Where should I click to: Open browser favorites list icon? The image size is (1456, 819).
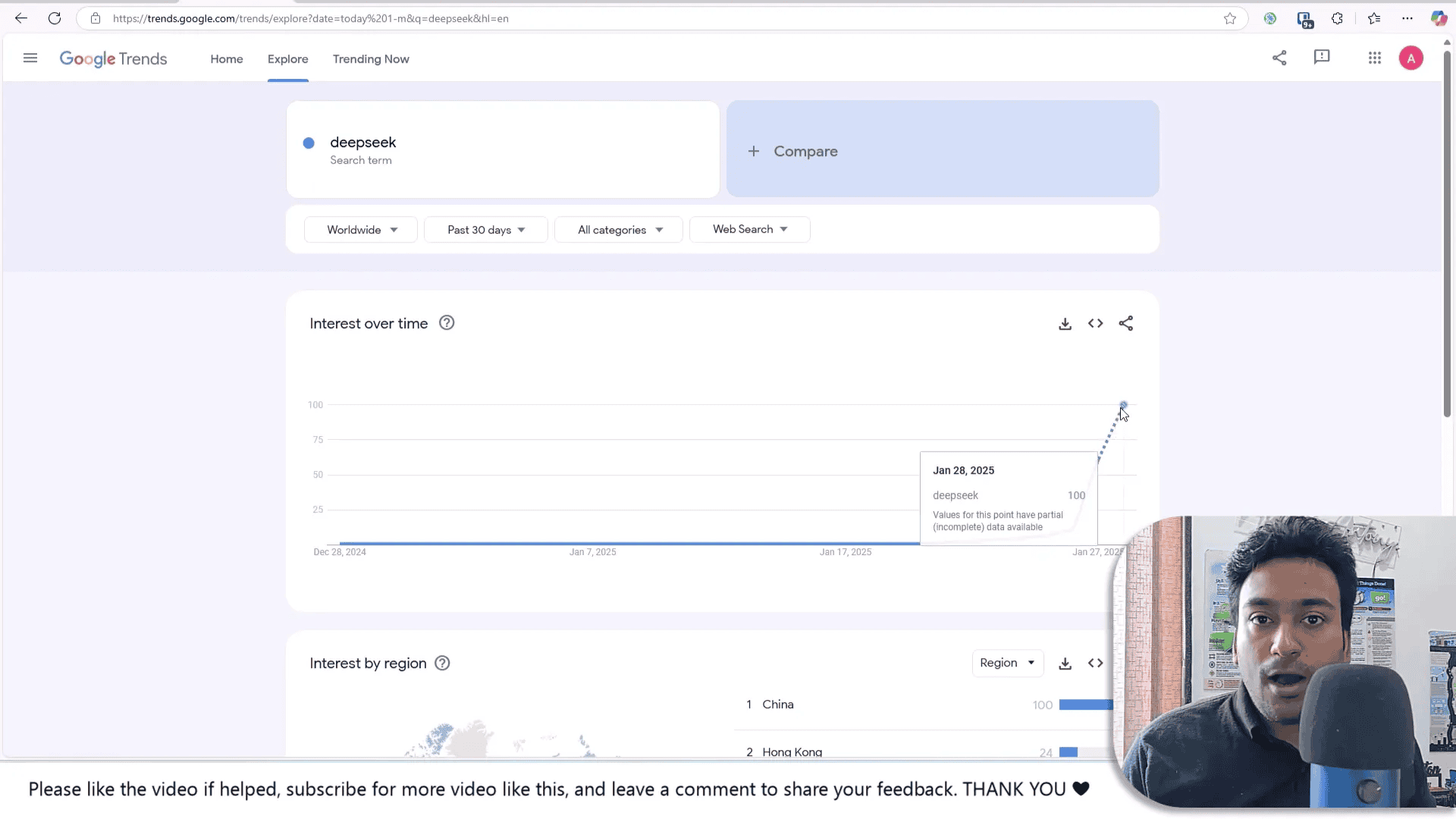pyautogui.click(x=1374, y=18)
